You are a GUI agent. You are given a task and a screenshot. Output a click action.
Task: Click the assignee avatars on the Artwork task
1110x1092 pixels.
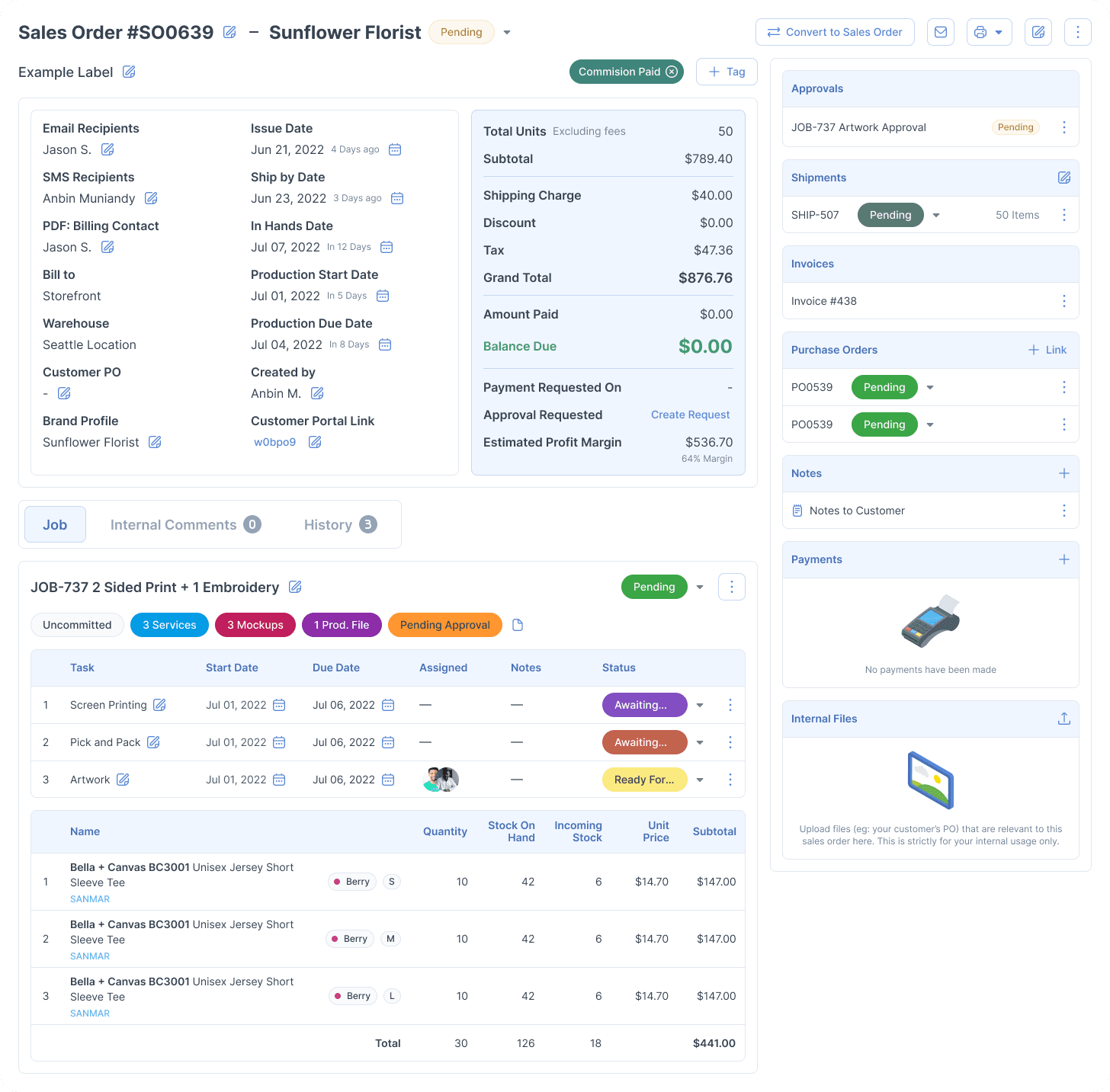(x=440, y=779)
